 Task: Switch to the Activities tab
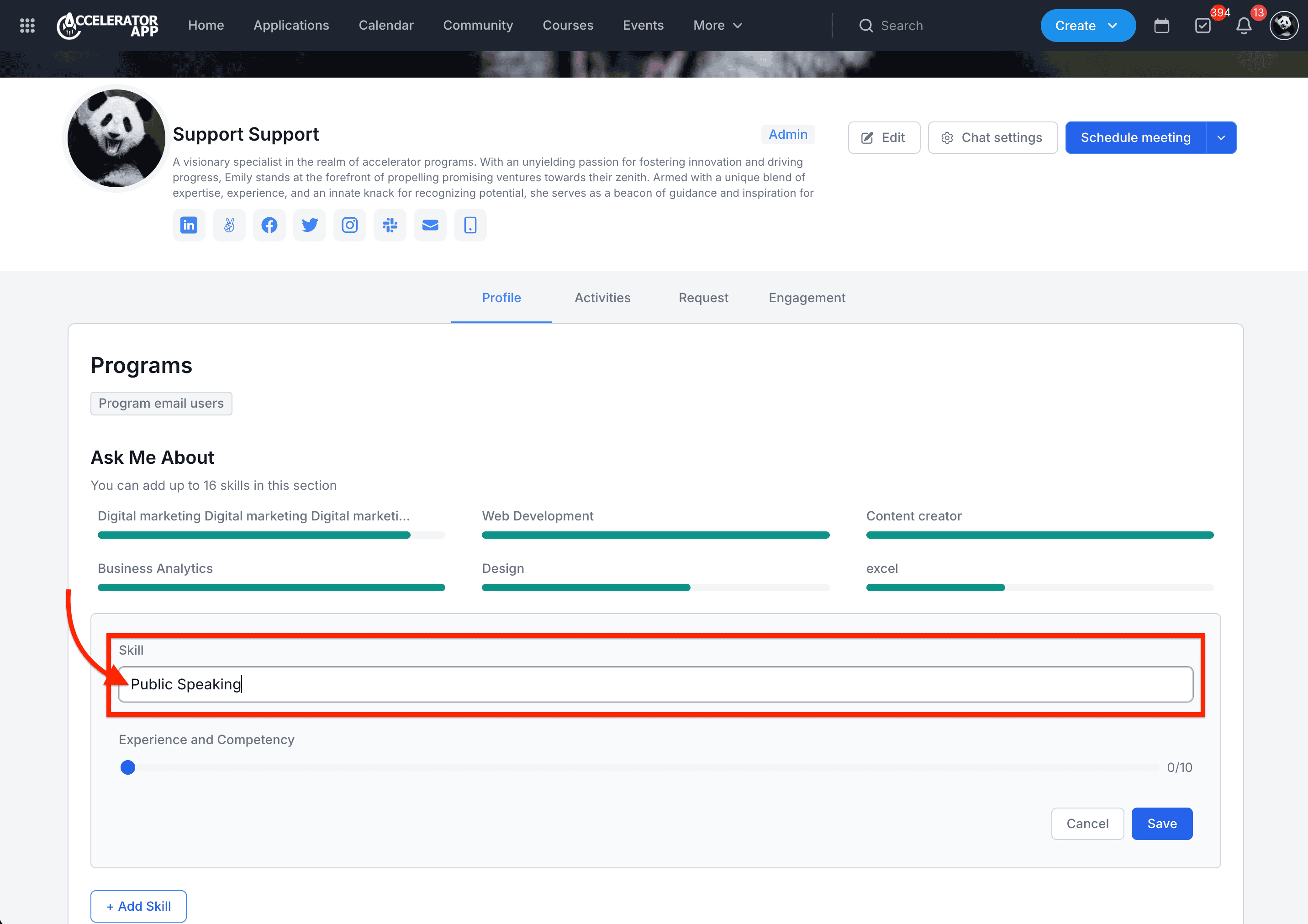pos(602,298)
